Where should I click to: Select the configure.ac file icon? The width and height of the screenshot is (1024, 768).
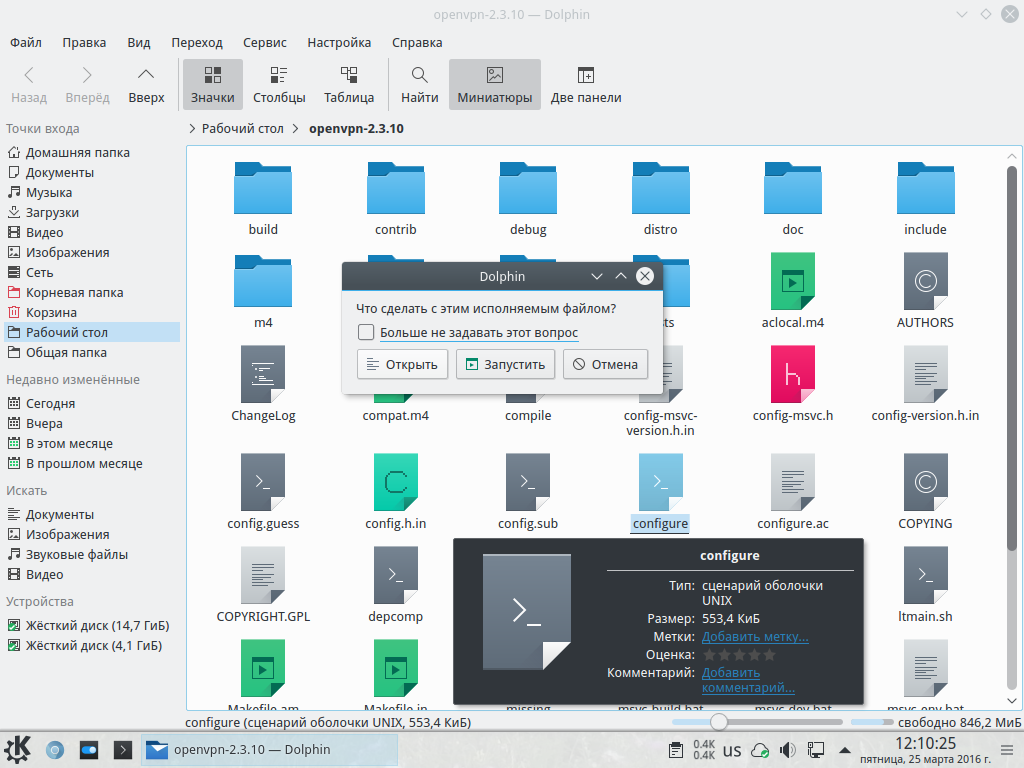click(793, 482)
